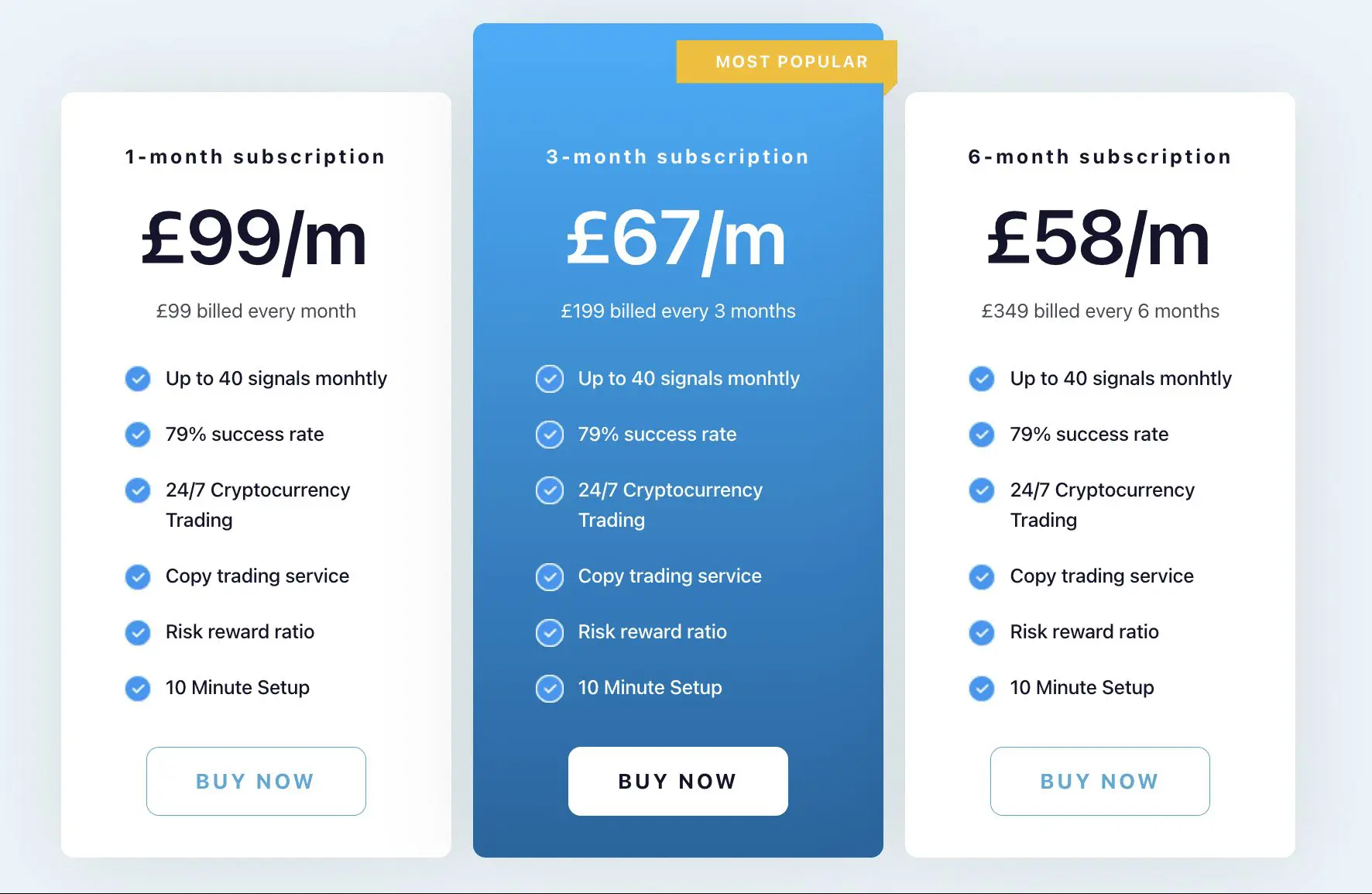Click the £99/m price text
Viewport: 1372px width, 894px height.
[254, 240]
